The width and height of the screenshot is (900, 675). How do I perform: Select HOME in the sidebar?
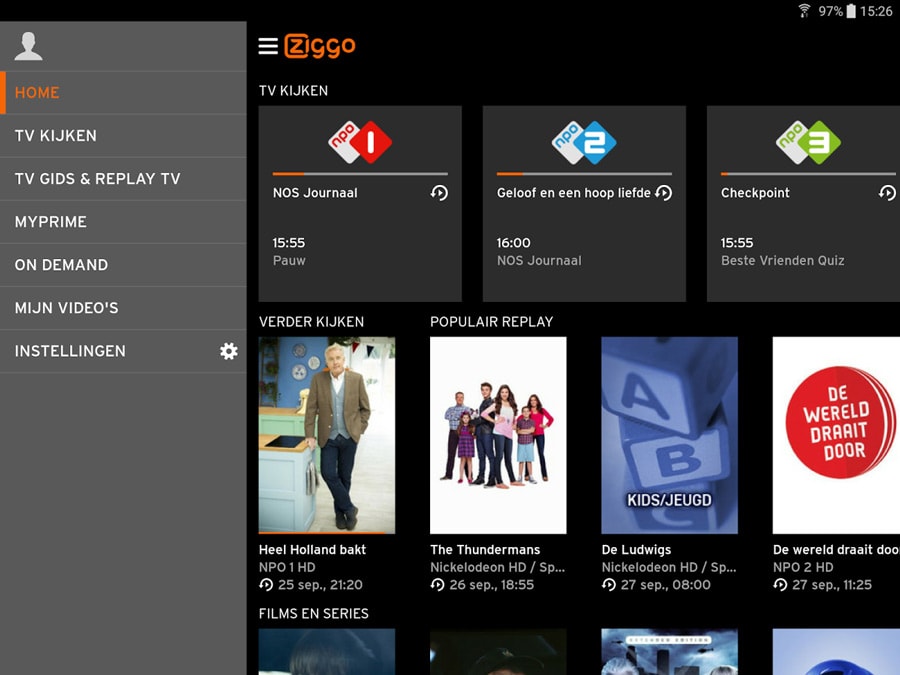tap(123, 92)
